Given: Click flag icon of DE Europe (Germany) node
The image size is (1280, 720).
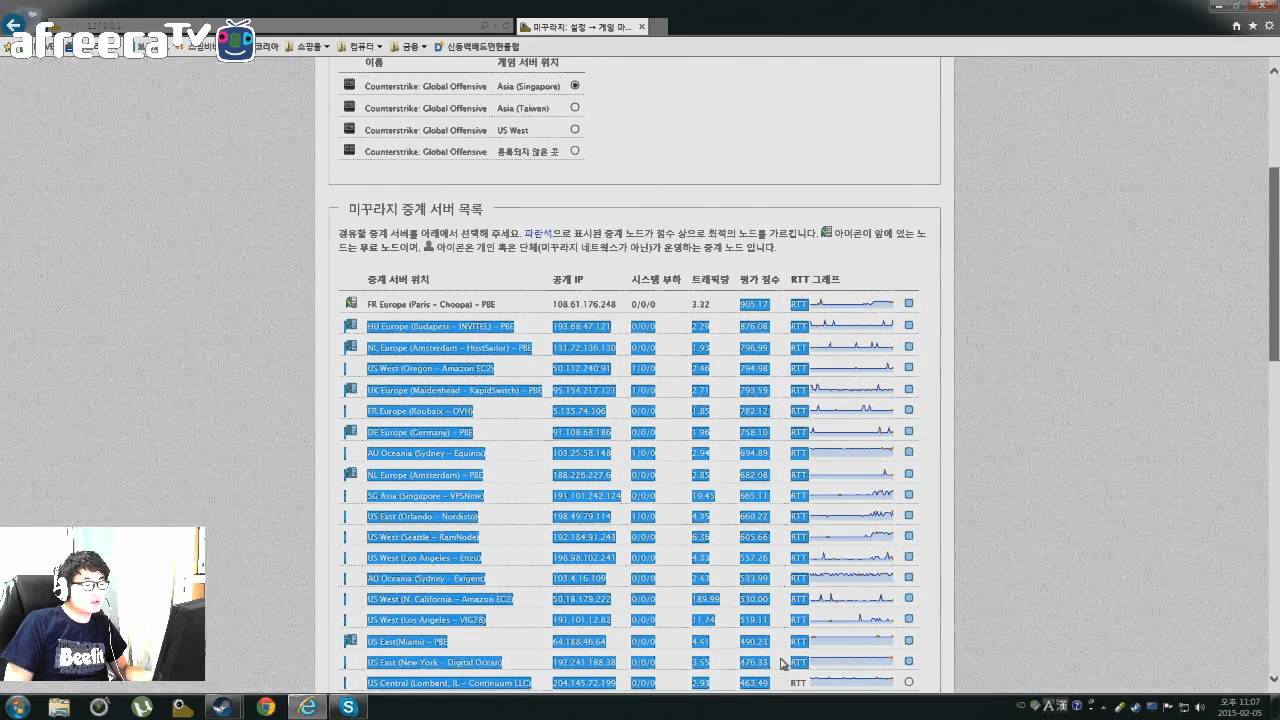Looking at the screenshot, I should tap(351, 432).
